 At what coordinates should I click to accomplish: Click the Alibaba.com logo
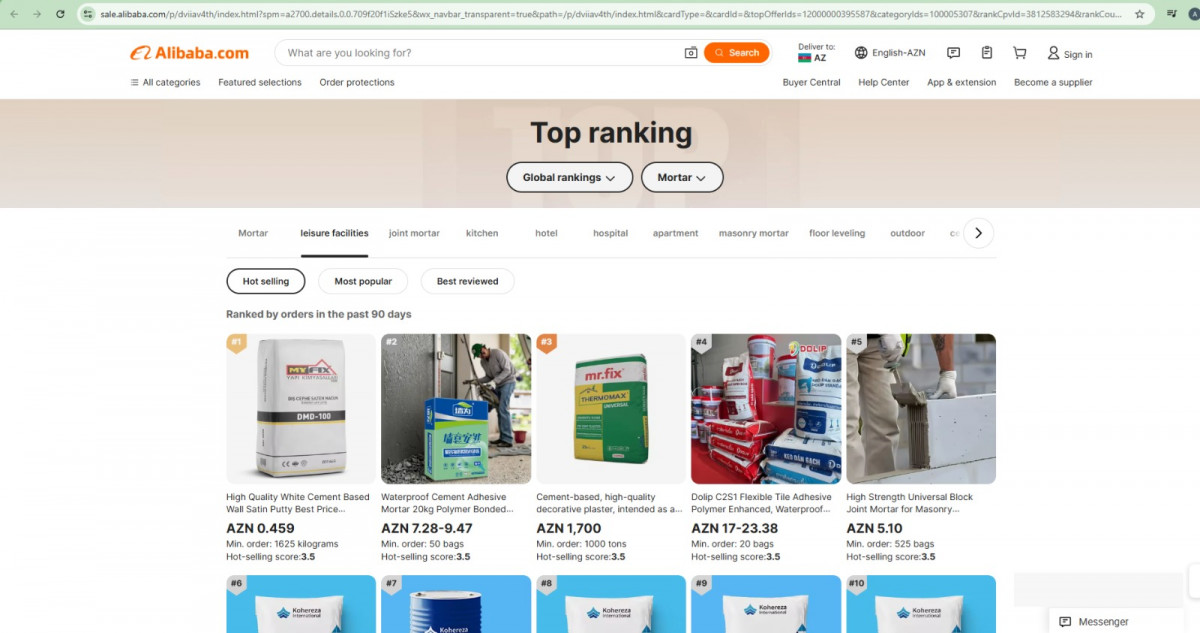tap(189, 53)
